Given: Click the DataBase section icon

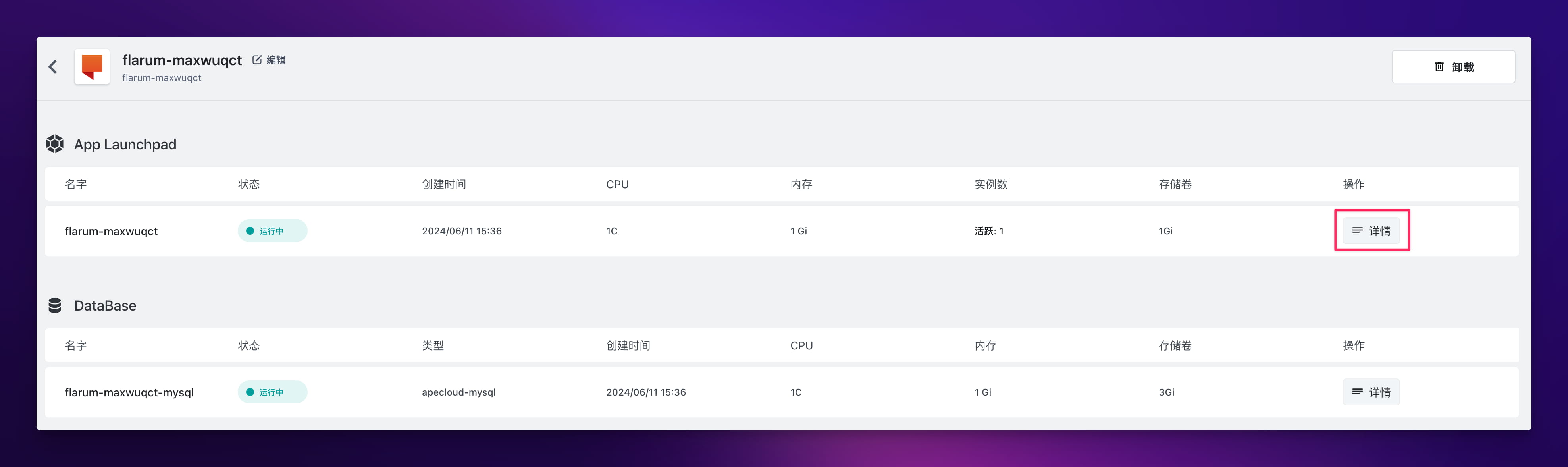Looking at the screenshot, I should click(x=55, y=306).
